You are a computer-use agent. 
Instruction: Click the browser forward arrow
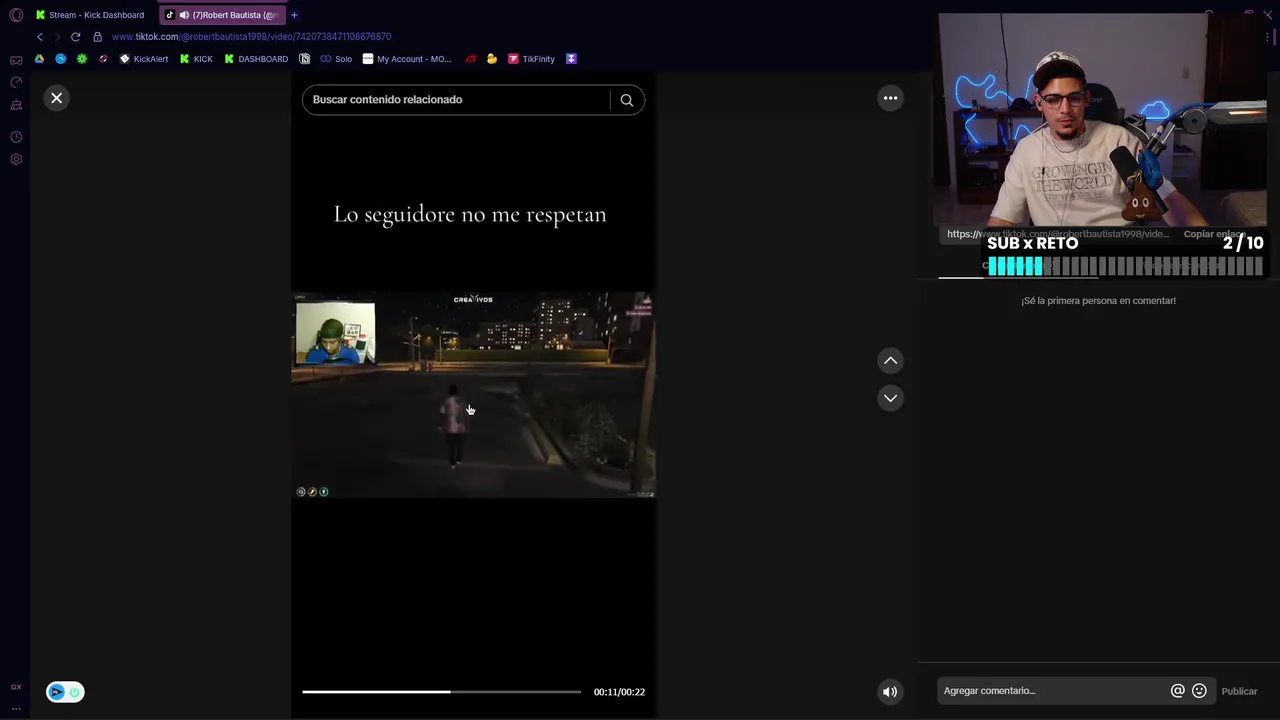[57, 37]
